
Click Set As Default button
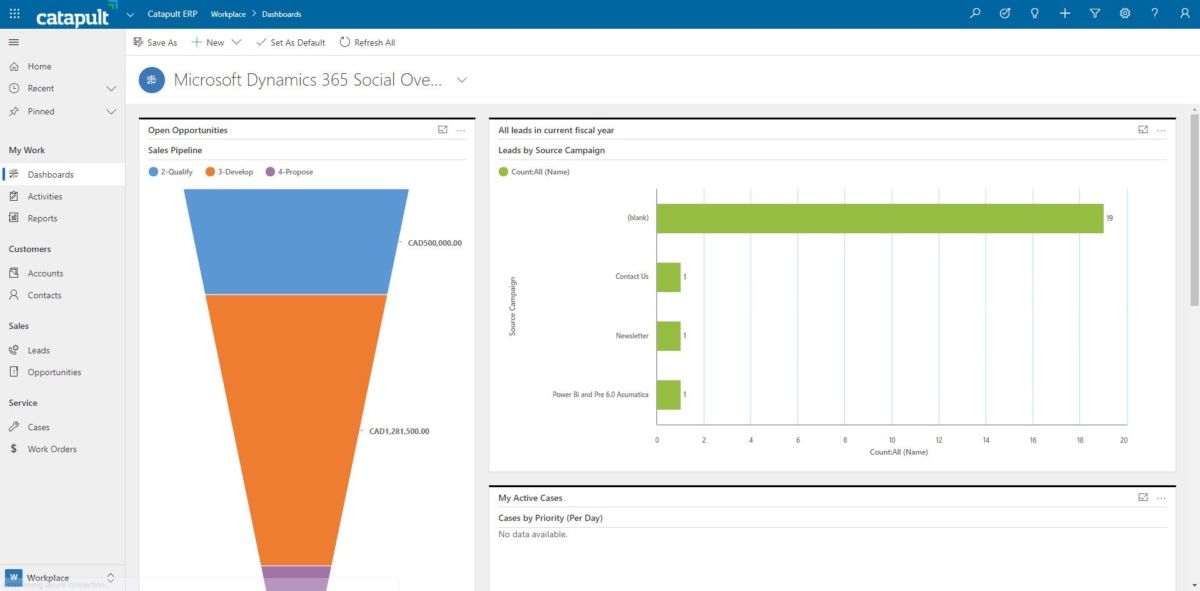click(x=290, y=43)
